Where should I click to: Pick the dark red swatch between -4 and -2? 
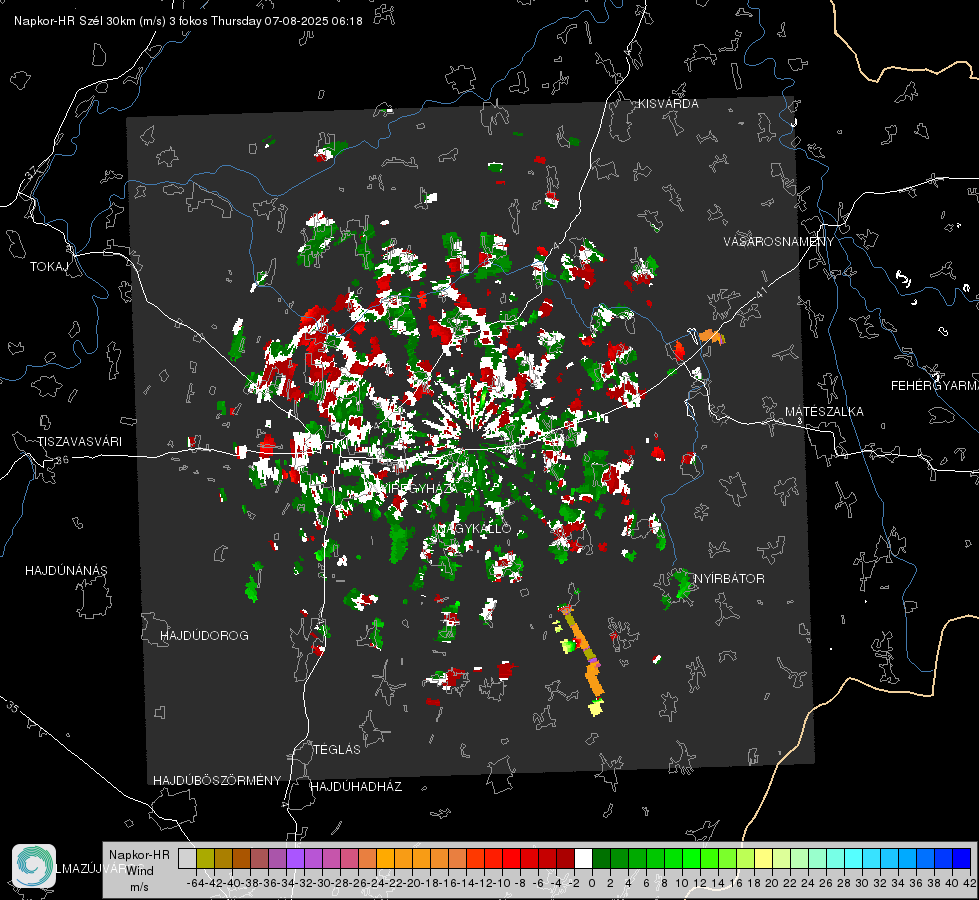pyautogui.click(x=565, y=858)
